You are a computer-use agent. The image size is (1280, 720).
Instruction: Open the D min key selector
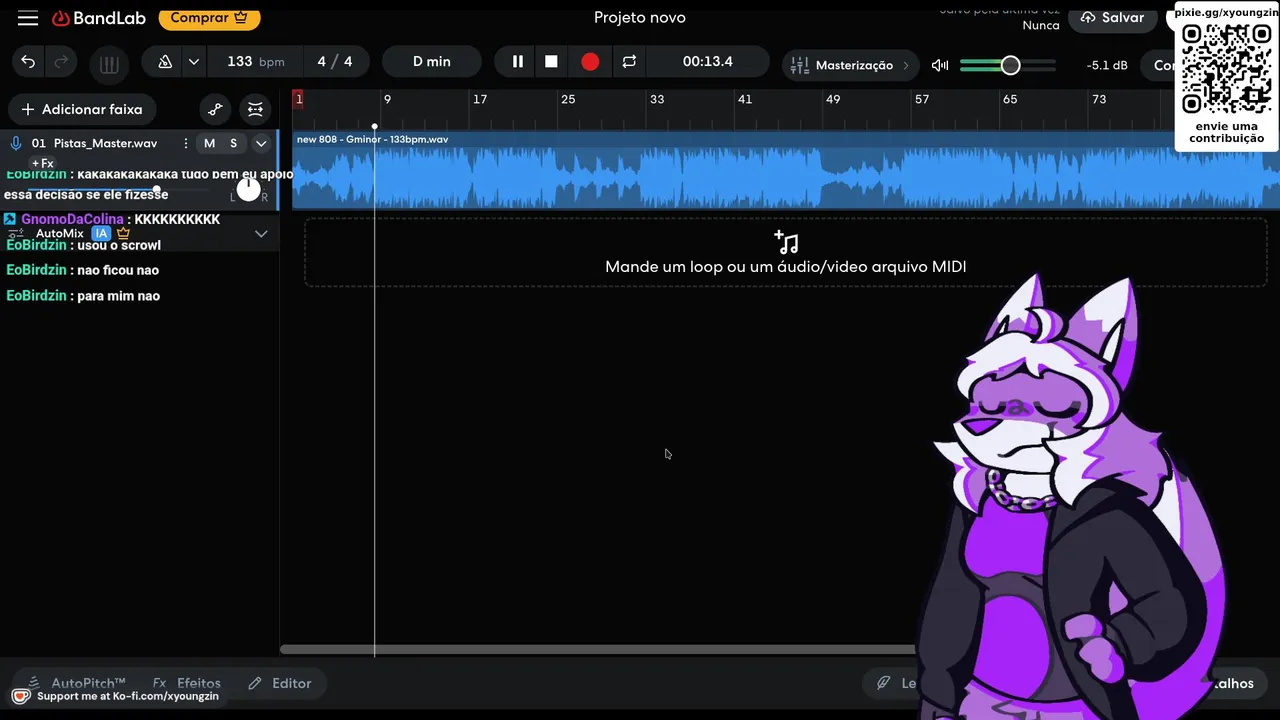tap(432, 62)
